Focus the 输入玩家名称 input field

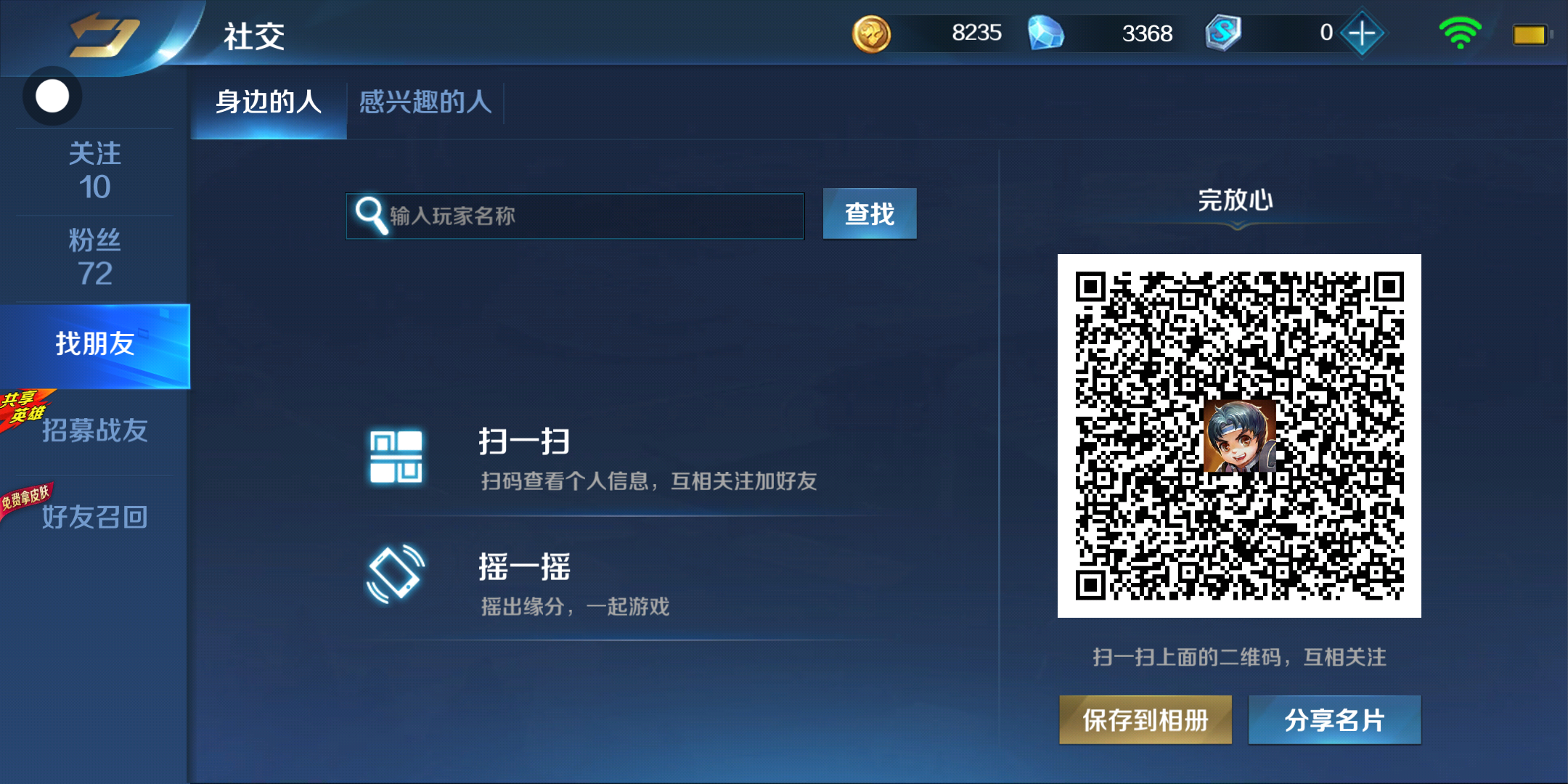tap(575, 216)
